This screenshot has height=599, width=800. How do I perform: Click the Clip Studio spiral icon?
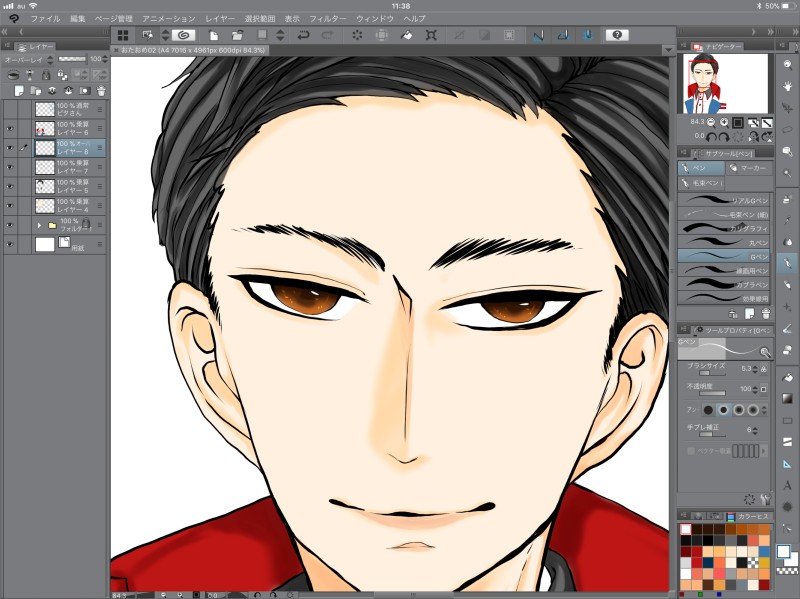point(184,35)
